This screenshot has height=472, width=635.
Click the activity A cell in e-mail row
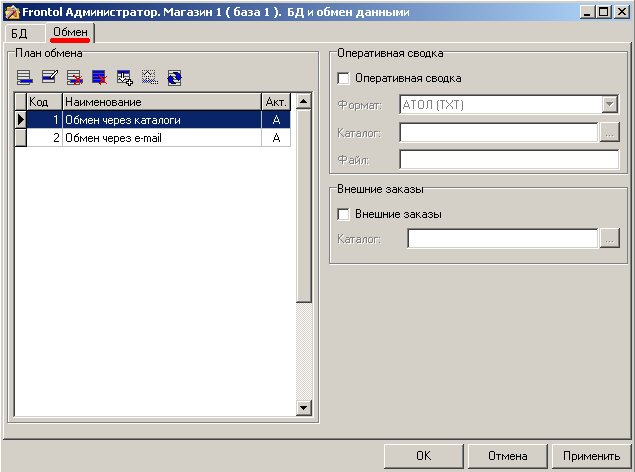click(276, 138)
